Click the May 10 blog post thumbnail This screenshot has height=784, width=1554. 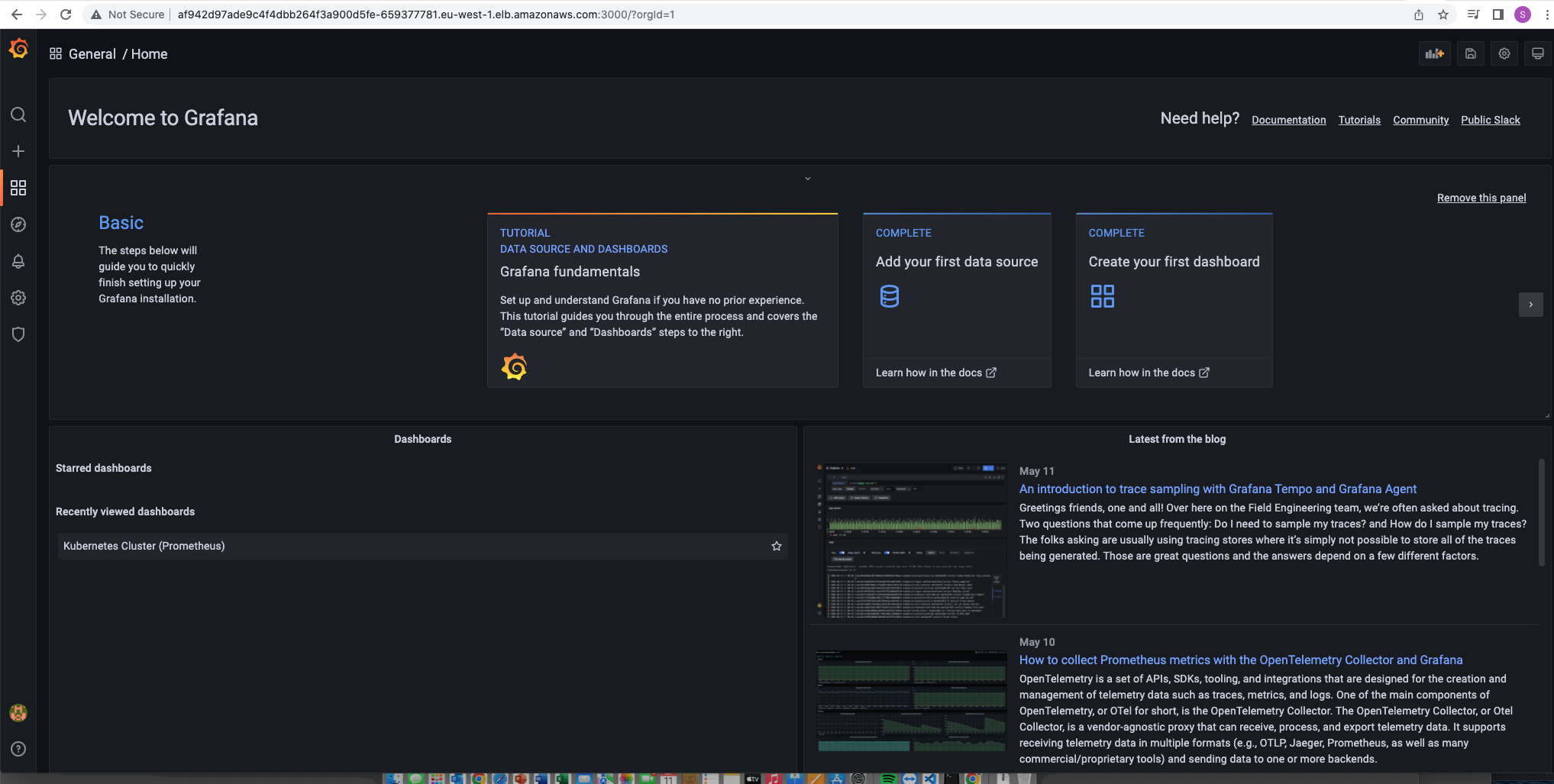coord(911,701)
